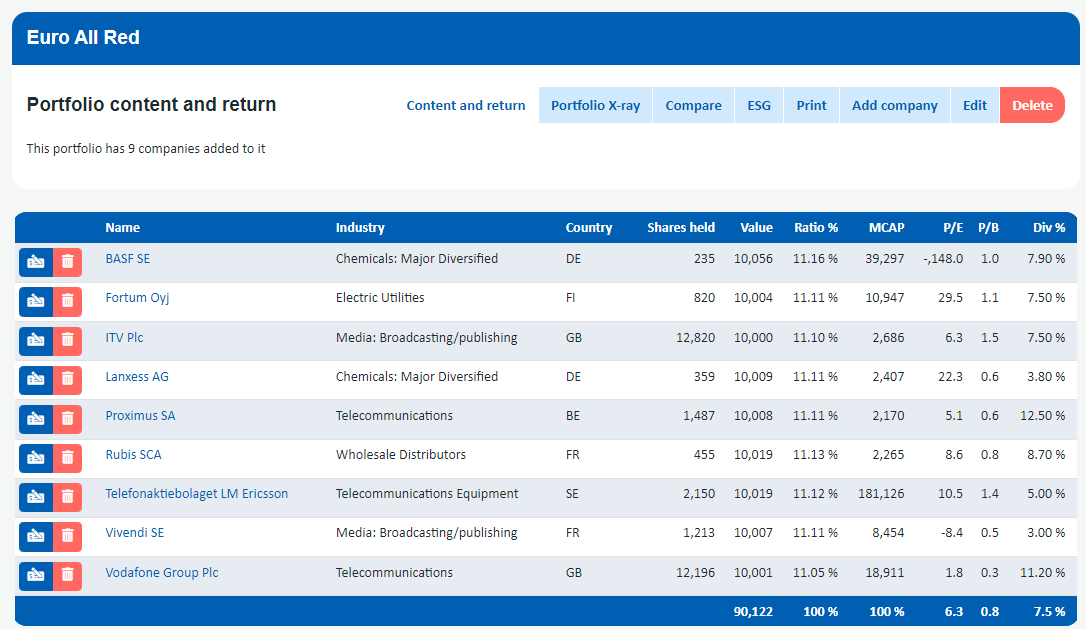1086x629 pixels.
Task: Open the Lanxess AG company page
Action: click(x=136, y=377)
